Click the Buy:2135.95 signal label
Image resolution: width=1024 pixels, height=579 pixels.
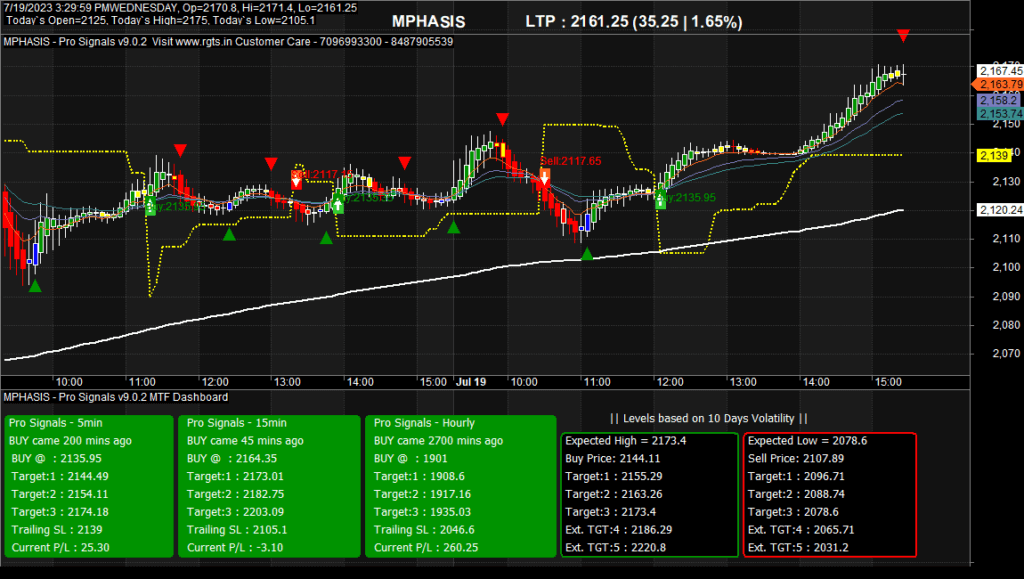[688, 197]
